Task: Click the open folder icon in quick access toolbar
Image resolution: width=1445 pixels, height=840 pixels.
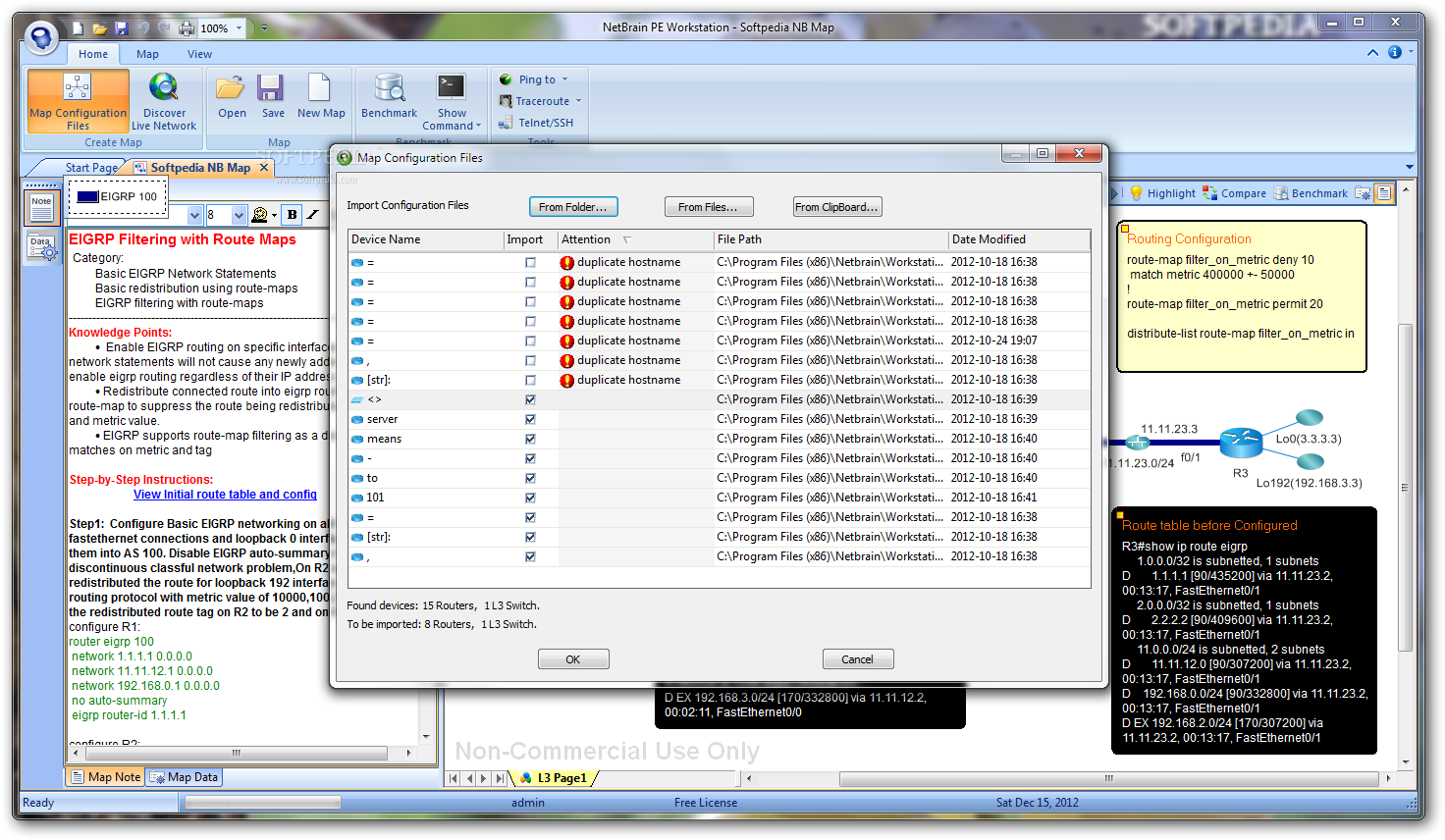Action: click(x=100, y=28)
